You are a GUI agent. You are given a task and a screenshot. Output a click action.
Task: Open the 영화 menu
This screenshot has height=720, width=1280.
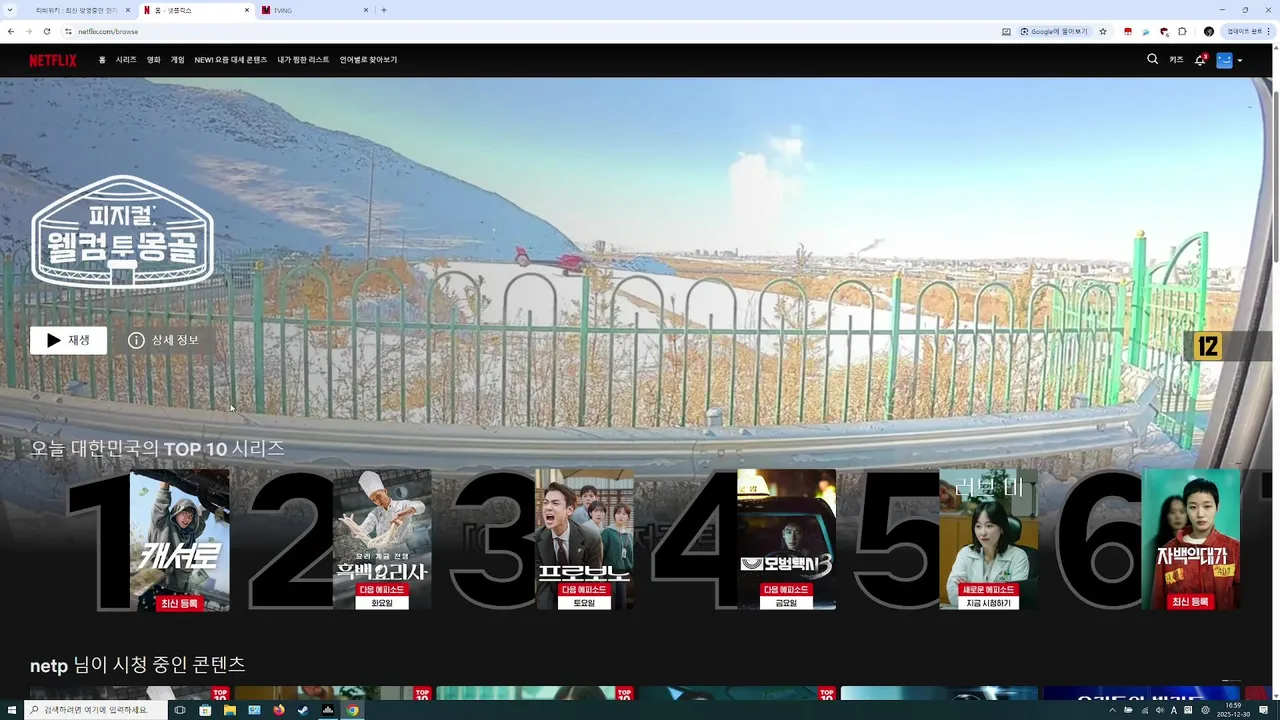coord(154,60)
